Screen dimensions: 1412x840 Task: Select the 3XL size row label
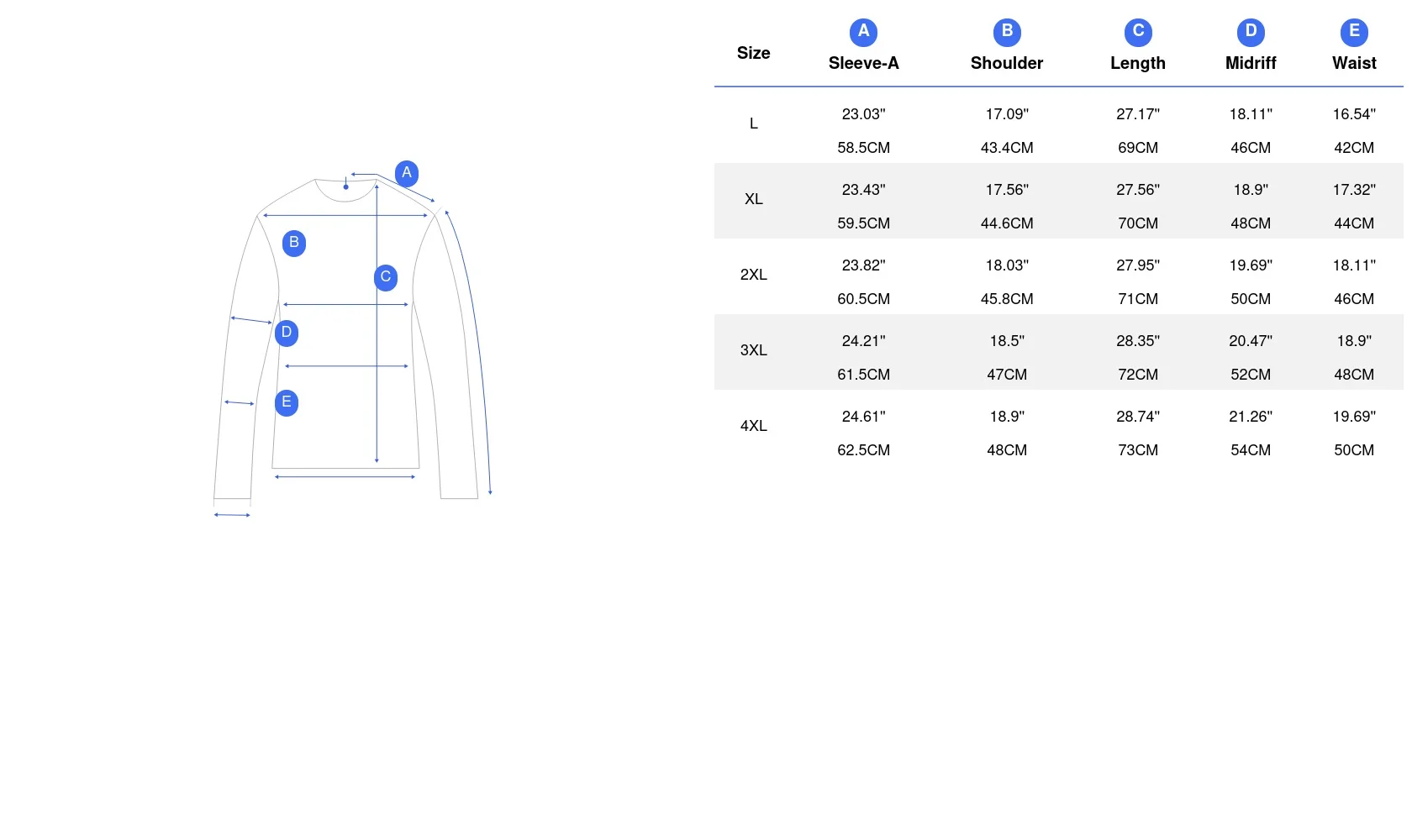coord(754,350)
